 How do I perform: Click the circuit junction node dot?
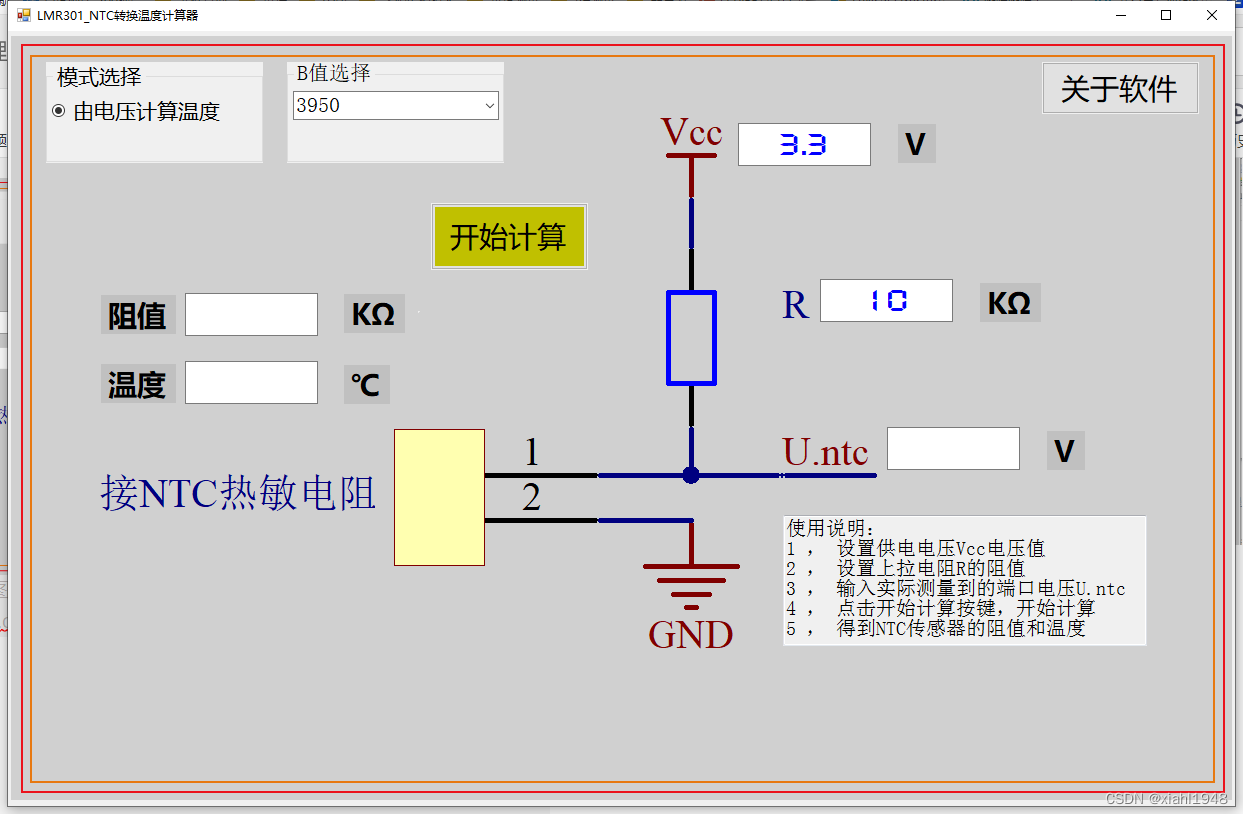pyautogui.click(x=691, y=475)
